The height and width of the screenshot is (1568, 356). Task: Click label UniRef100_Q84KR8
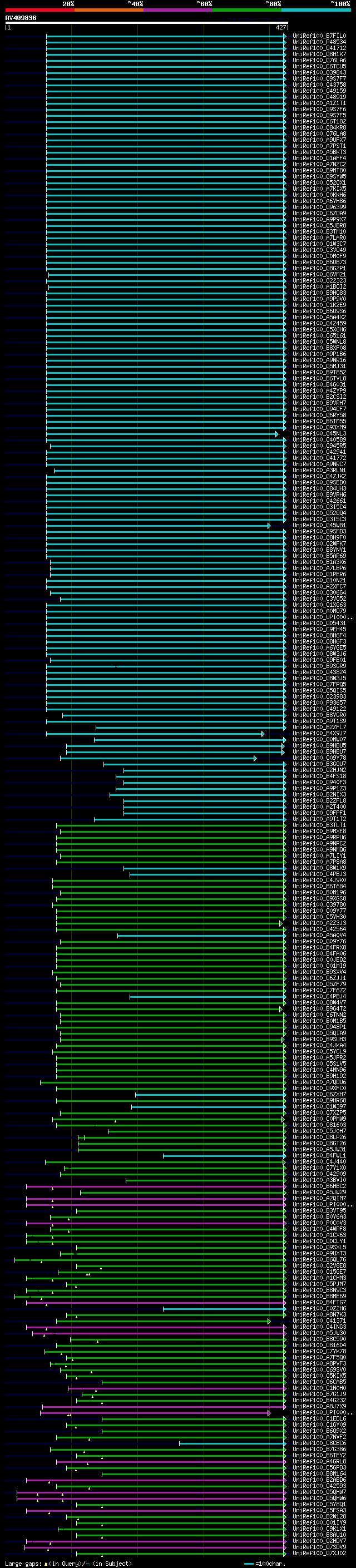tap(319, 128)
